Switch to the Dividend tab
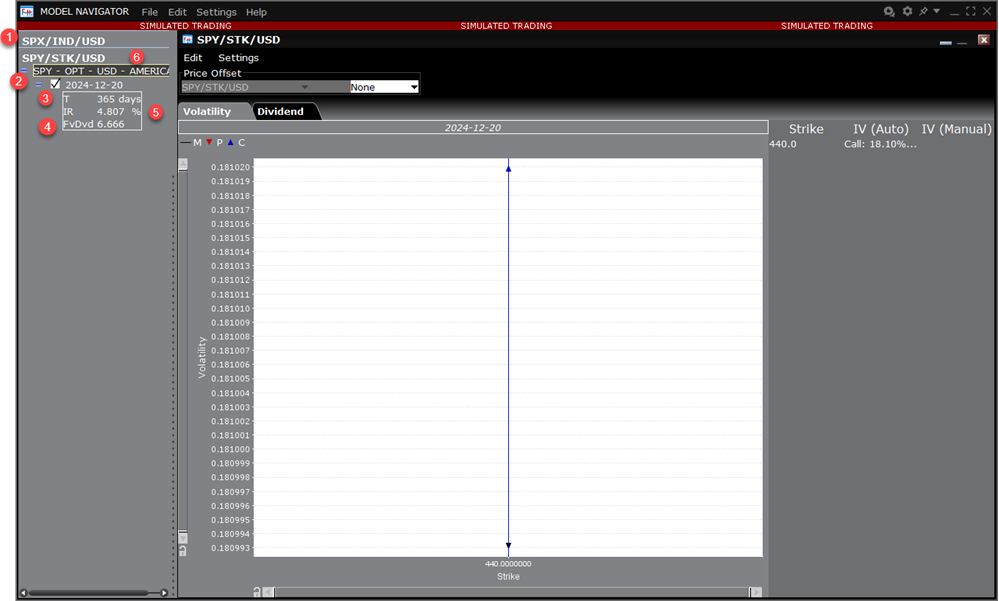 (280, 111)
